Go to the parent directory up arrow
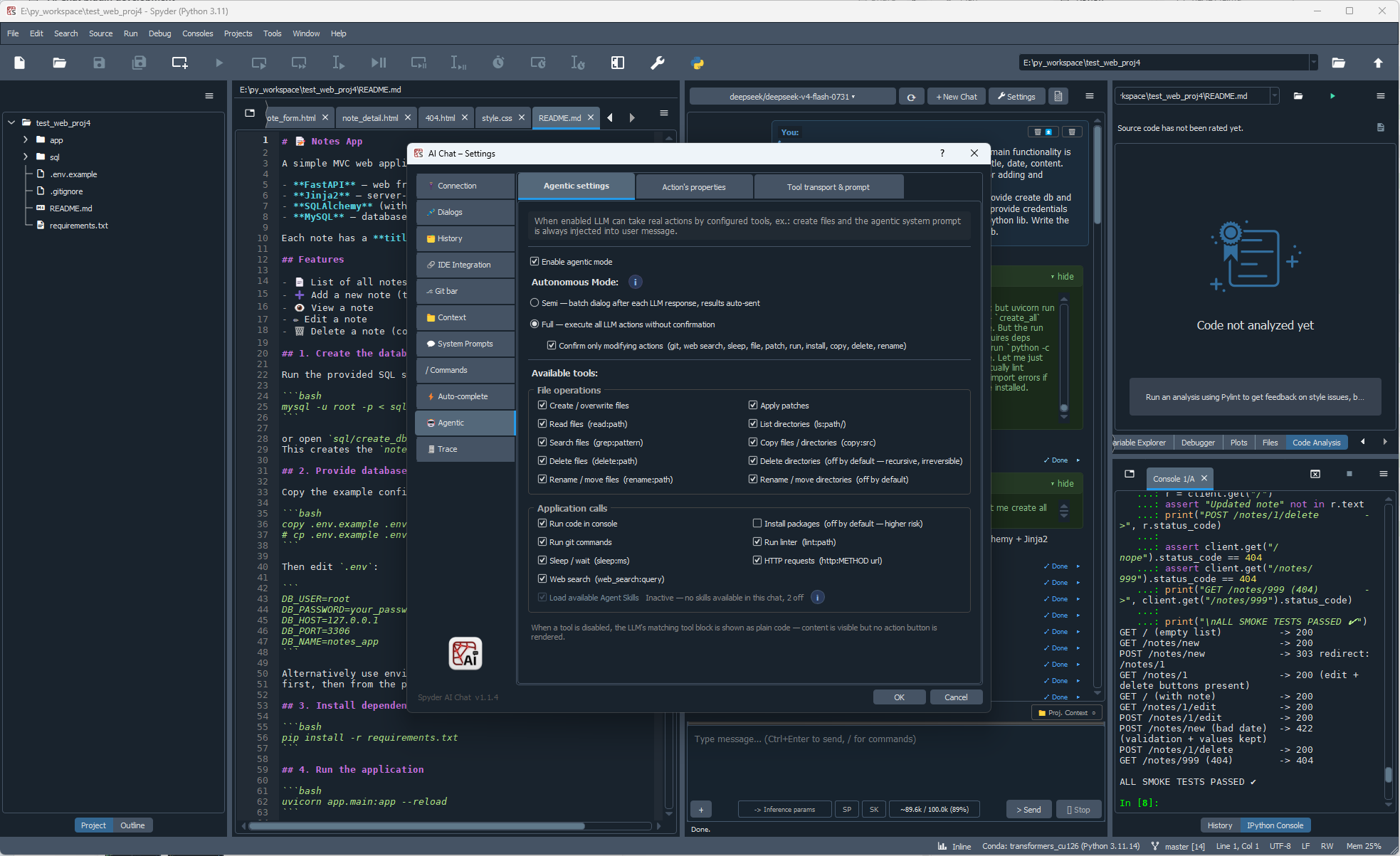The image size is (1400, 856). tap(1378, 63)
